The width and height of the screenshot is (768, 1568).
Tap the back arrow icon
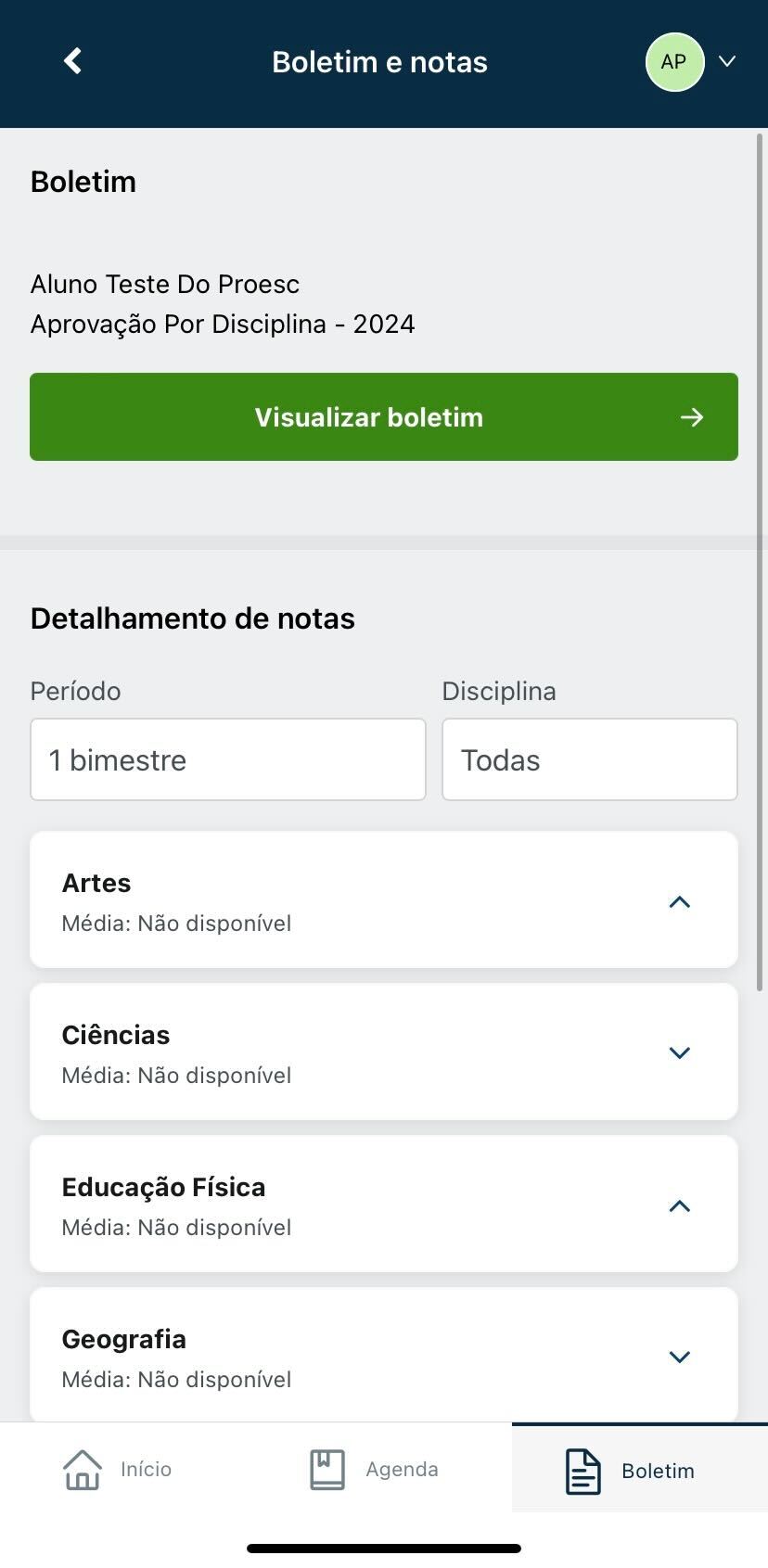point(72,61)
